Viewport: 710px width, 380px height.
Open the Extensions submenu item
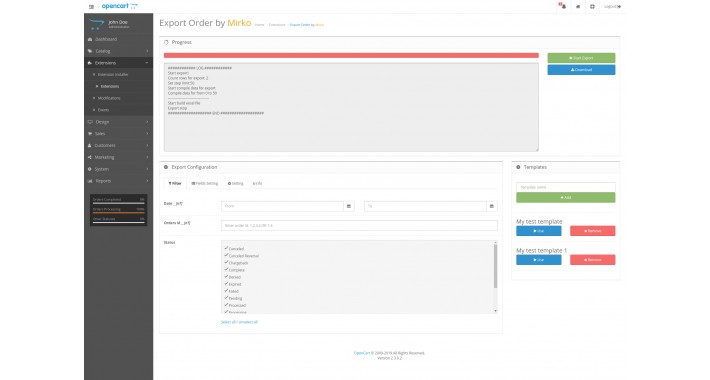pos(110,86)
